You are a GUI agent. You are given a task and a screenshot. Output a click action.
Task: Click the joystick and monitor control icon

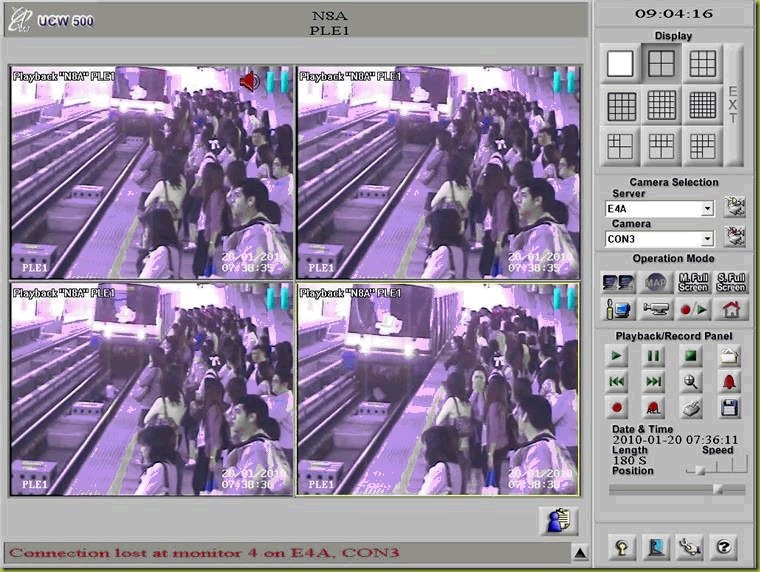click(618, 309)
